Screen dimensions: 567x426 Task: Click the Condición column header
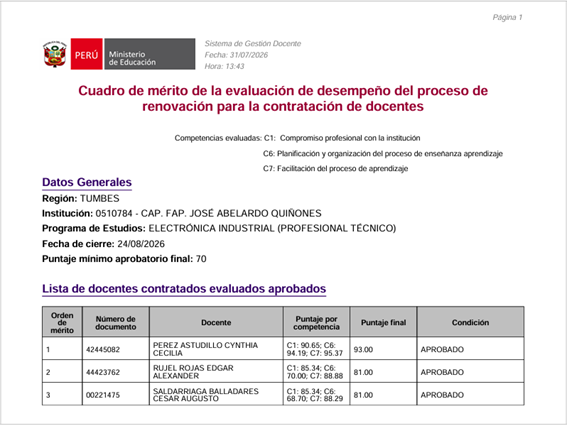470,322
